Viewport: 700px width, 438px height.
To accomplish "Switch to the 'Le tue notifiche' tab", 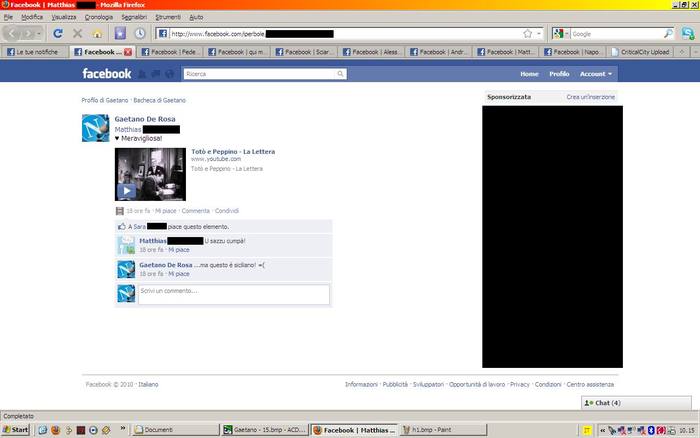I will [x=35, y=52].
